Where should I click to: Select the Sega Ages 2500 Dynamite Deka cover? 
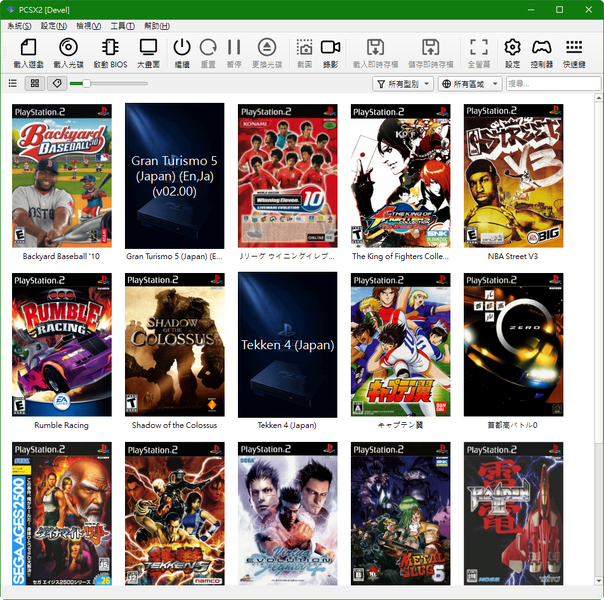click(62, 514)
